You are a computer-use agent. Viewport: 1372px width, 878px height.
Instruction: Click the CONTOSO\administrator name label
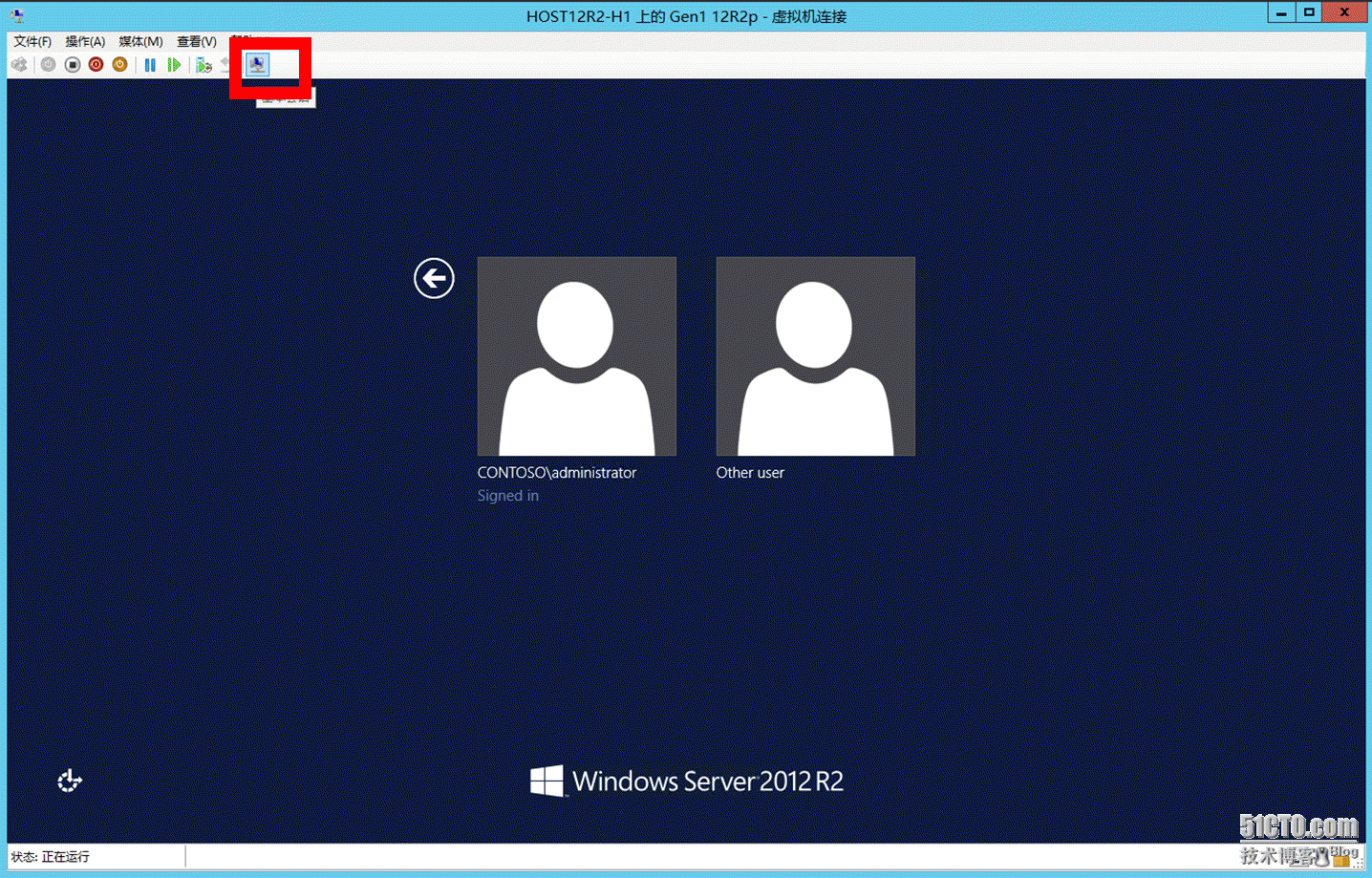coord(557,473)
